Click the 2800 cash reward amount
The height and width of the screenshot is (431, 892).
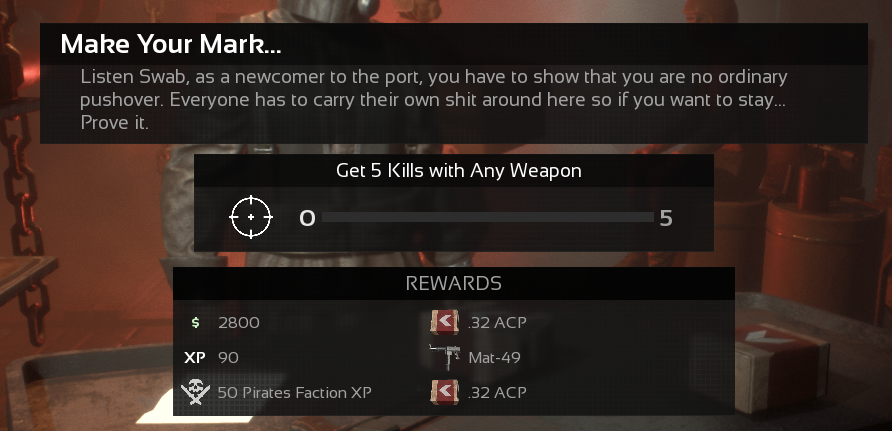(239, 322)
